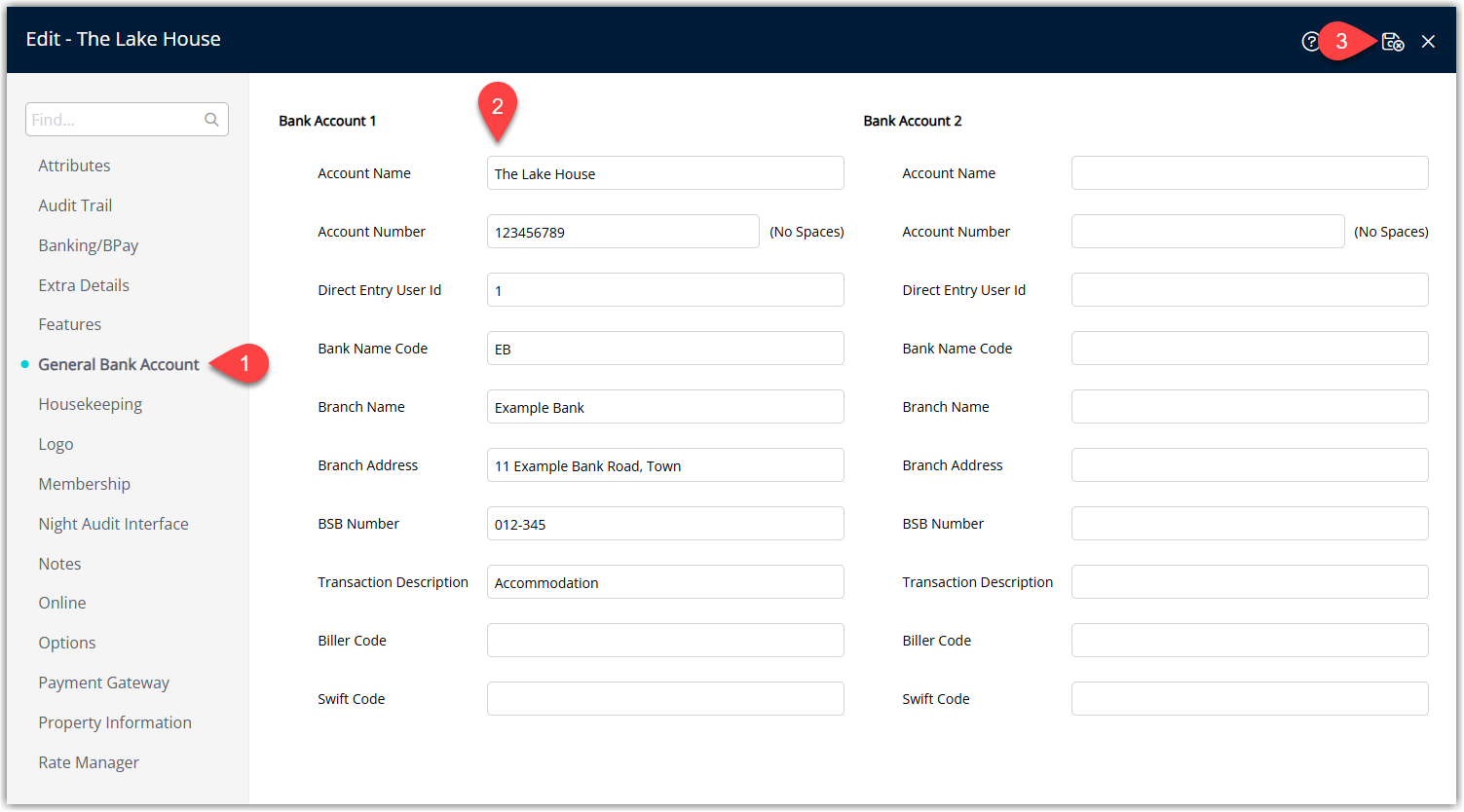Open the Online section

pyautogui.click(x=62, y=603)
